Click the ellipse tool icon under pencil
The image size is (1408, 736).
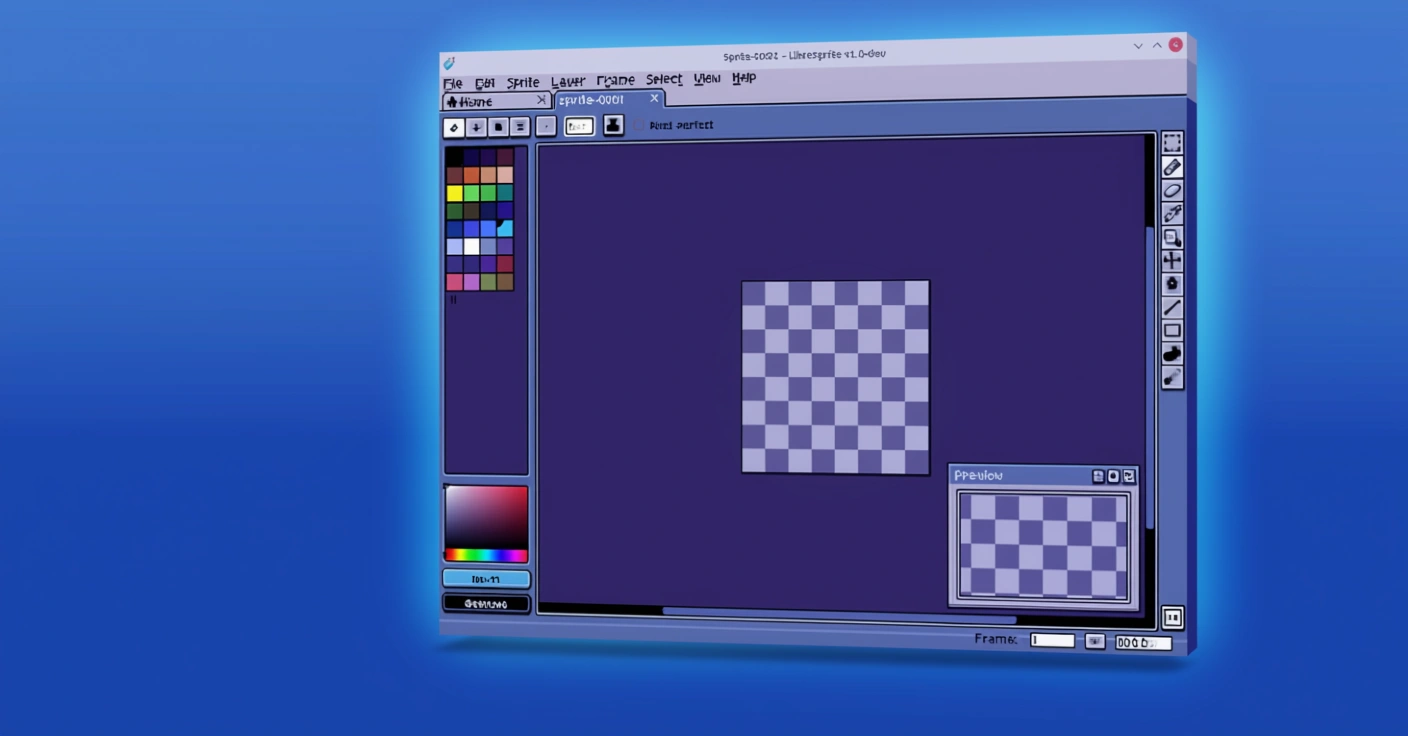(1172, 191)
